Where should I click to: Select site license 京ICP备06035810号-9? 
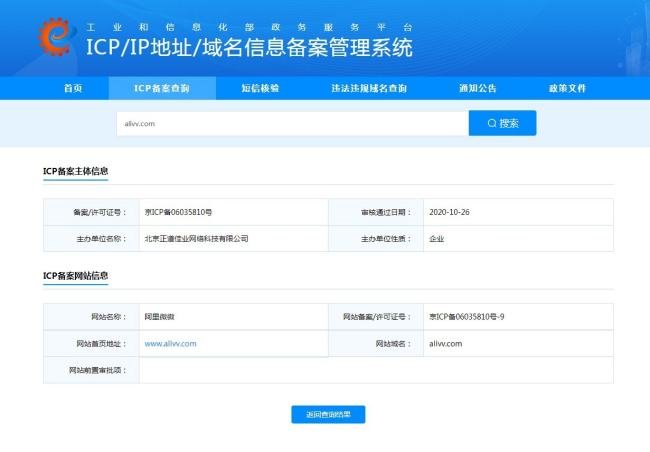(x=467, y=317)
